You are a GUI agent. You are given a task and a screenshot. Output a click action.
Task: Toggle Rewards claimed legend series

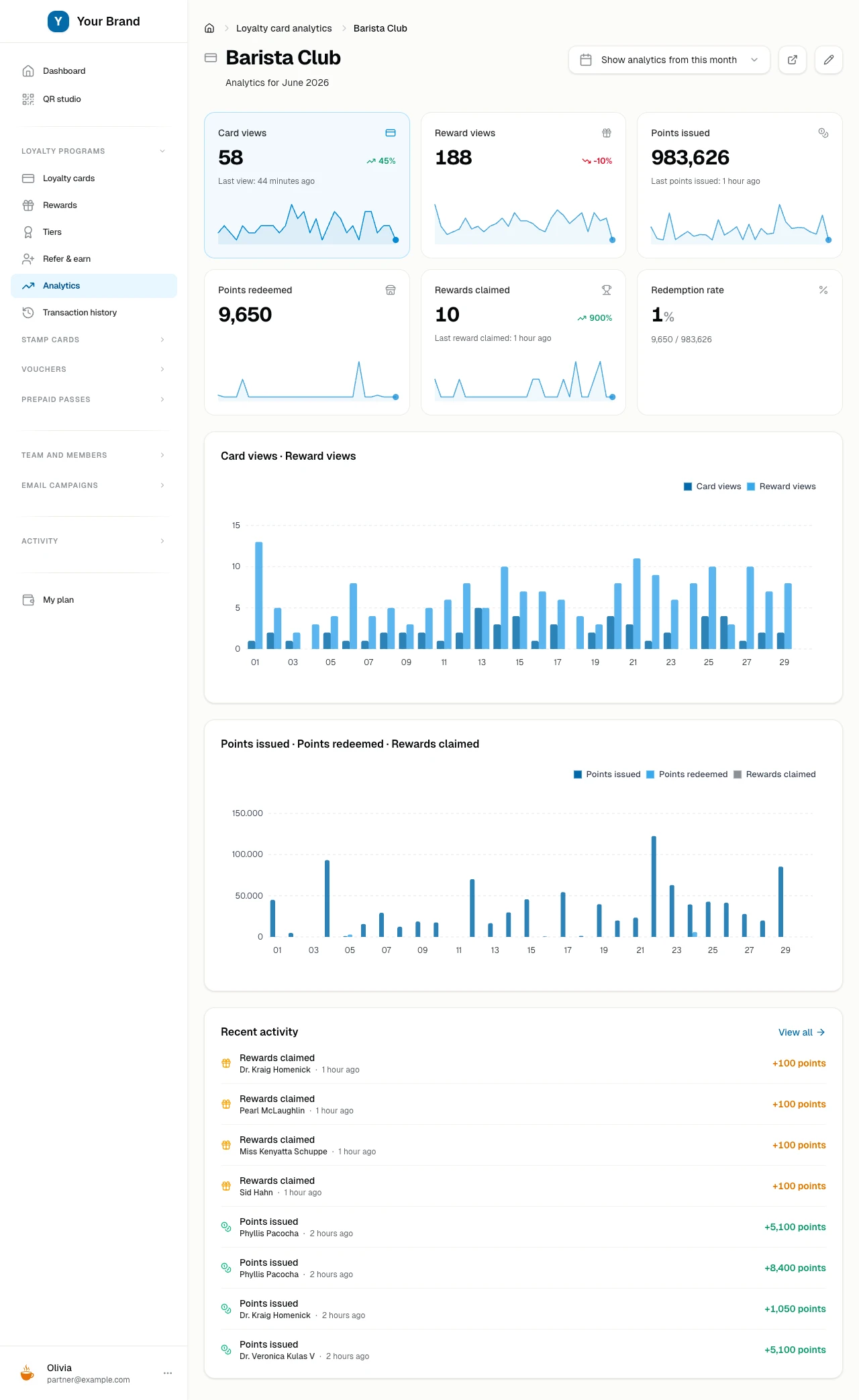pos(774,774)
